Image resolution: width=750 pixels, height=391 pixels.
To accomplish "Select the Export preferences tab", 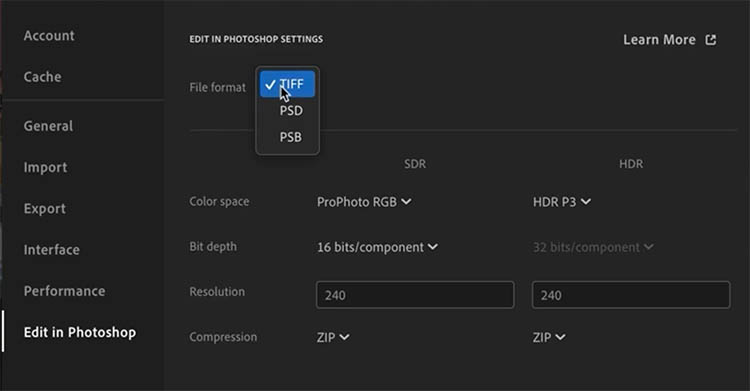I will 45,209.
